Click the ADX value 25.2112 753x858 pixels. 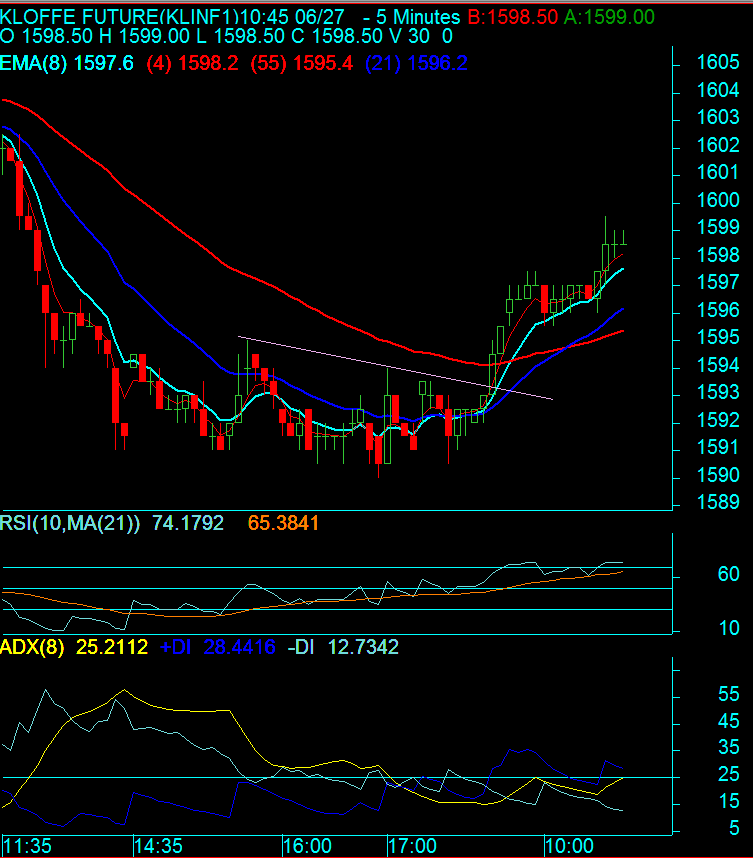click(112, 647)
